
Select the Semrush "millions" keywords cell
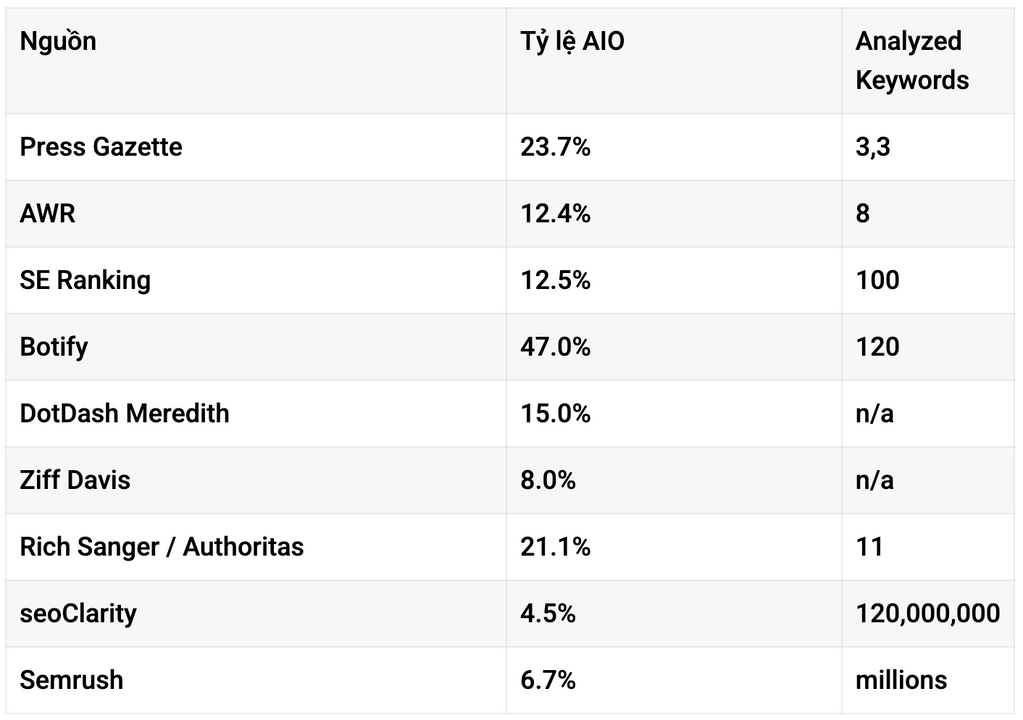901,680
